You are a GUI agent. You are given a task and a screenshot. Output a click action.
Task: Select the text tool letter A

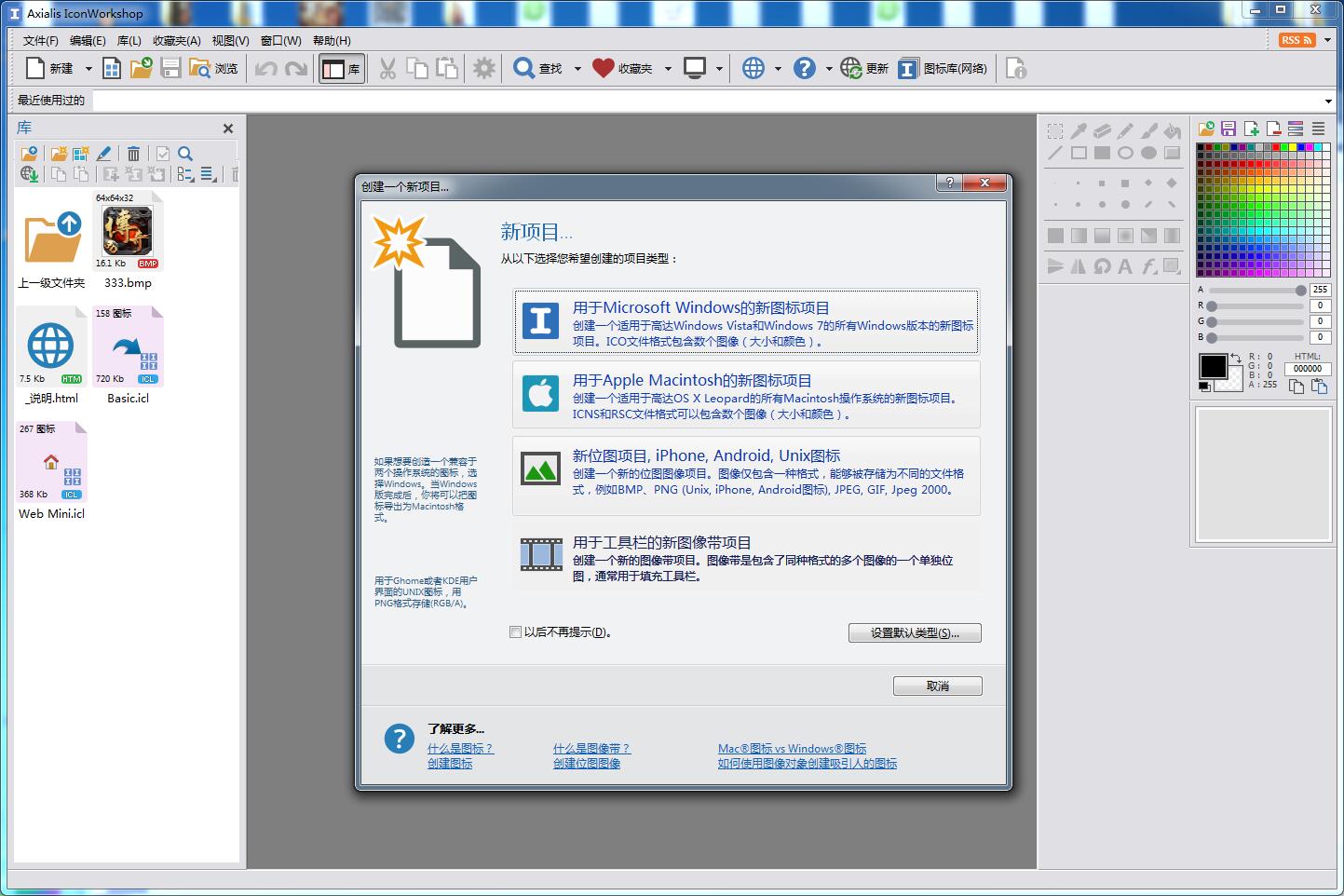tap(1125, 267)
